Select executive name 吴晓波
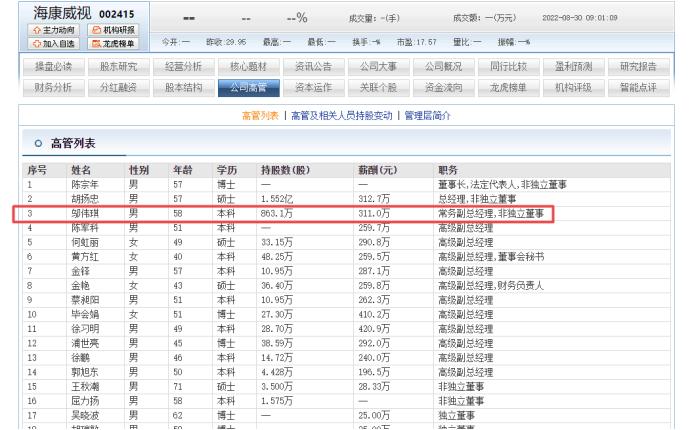This screenshot has height=430, width=692. click(x=85, y=415)
